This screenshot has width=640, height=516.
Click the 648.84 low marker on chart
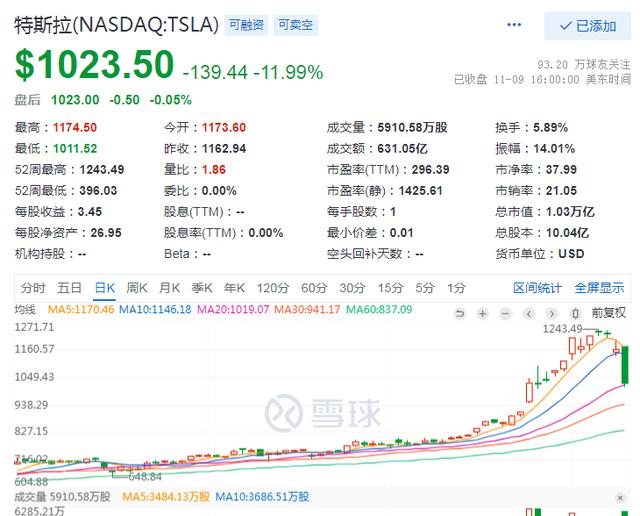[145, 477]
